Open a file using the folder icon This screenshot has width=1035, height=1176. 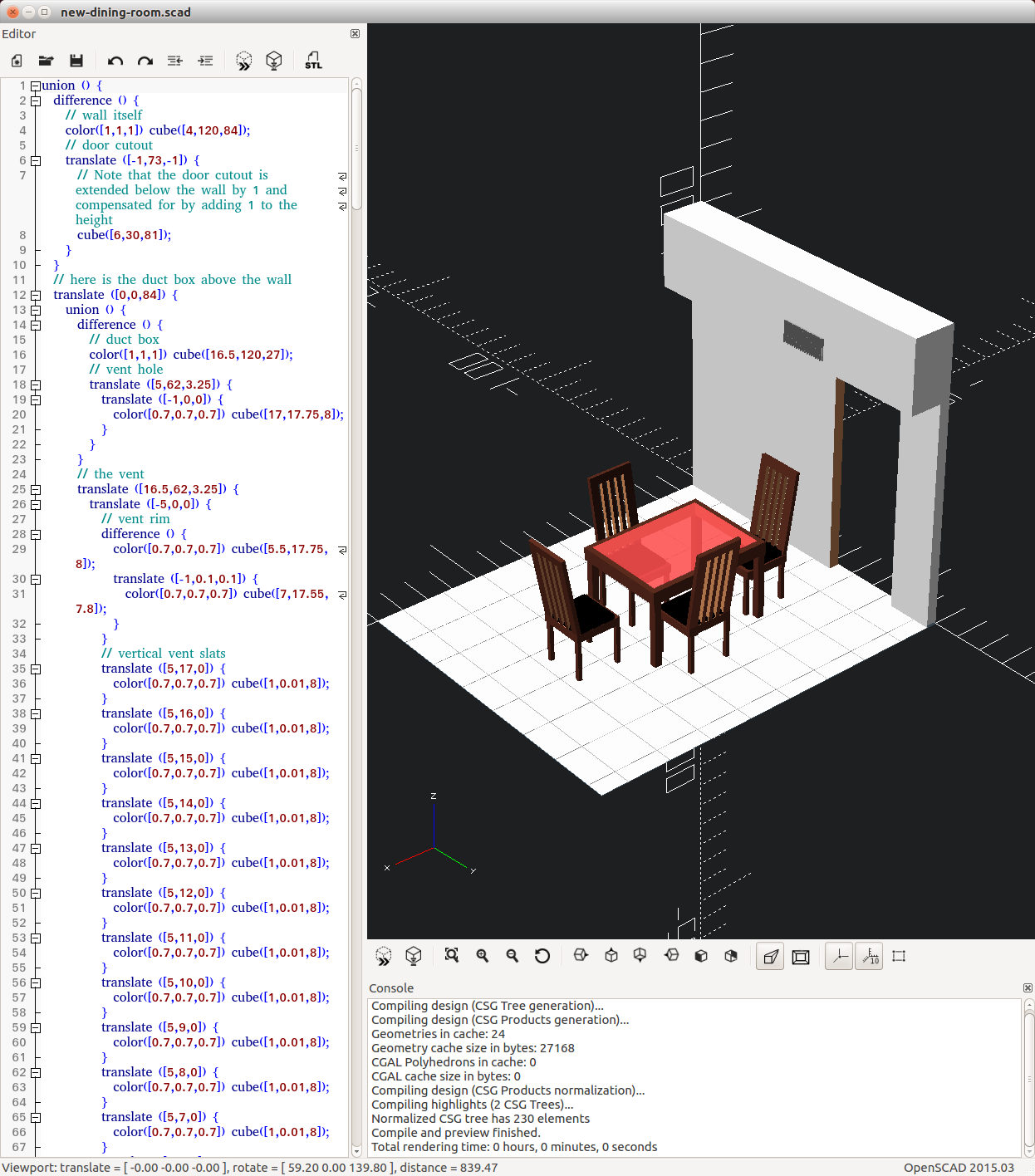coord(47,61)
